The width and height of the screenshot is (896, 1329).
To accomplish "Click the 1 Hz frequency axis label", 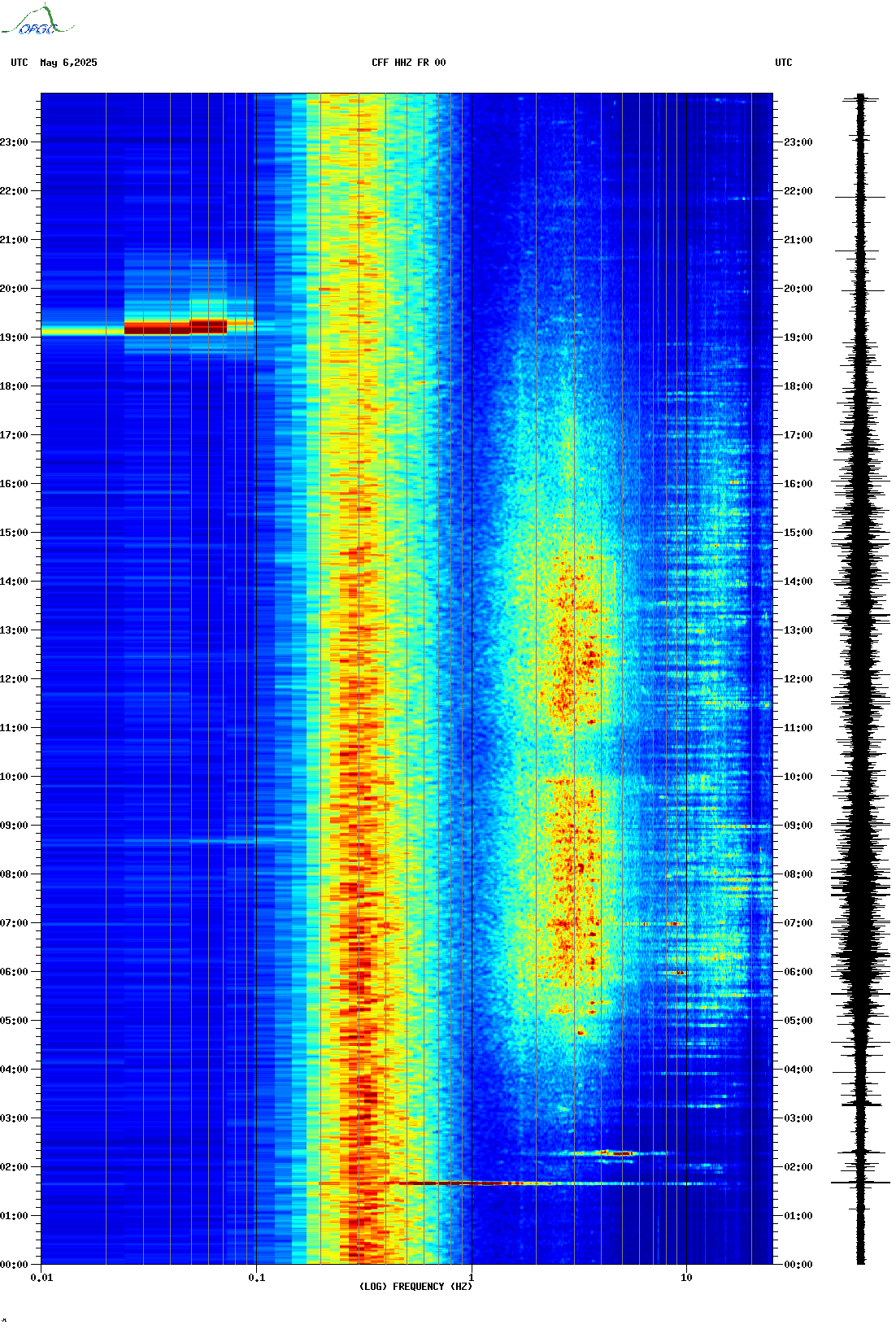I will (471, 1277).
